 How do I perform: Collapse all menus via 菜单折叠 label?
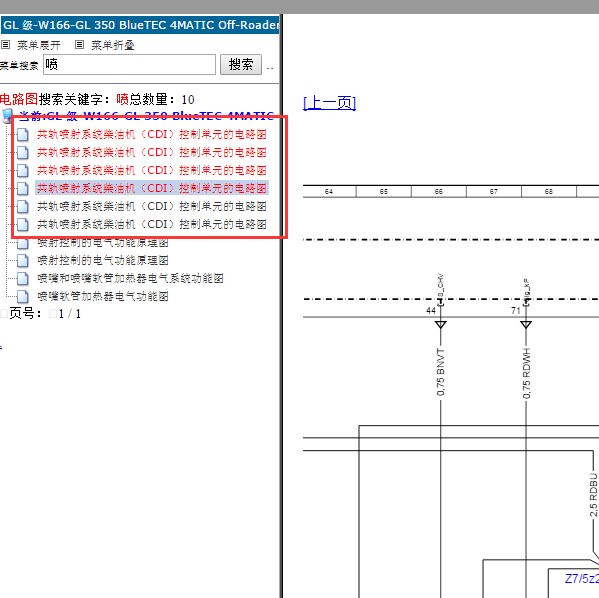[x=113, y=45]
